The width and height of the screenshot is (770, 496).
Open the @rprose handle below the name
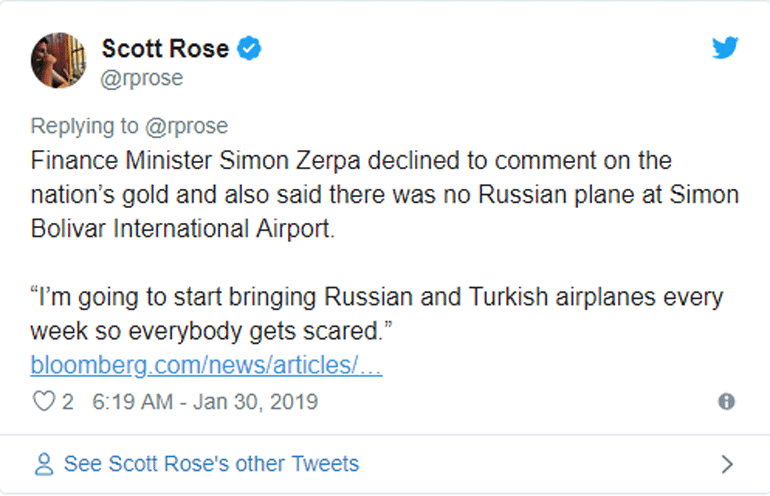pos(142,77)
